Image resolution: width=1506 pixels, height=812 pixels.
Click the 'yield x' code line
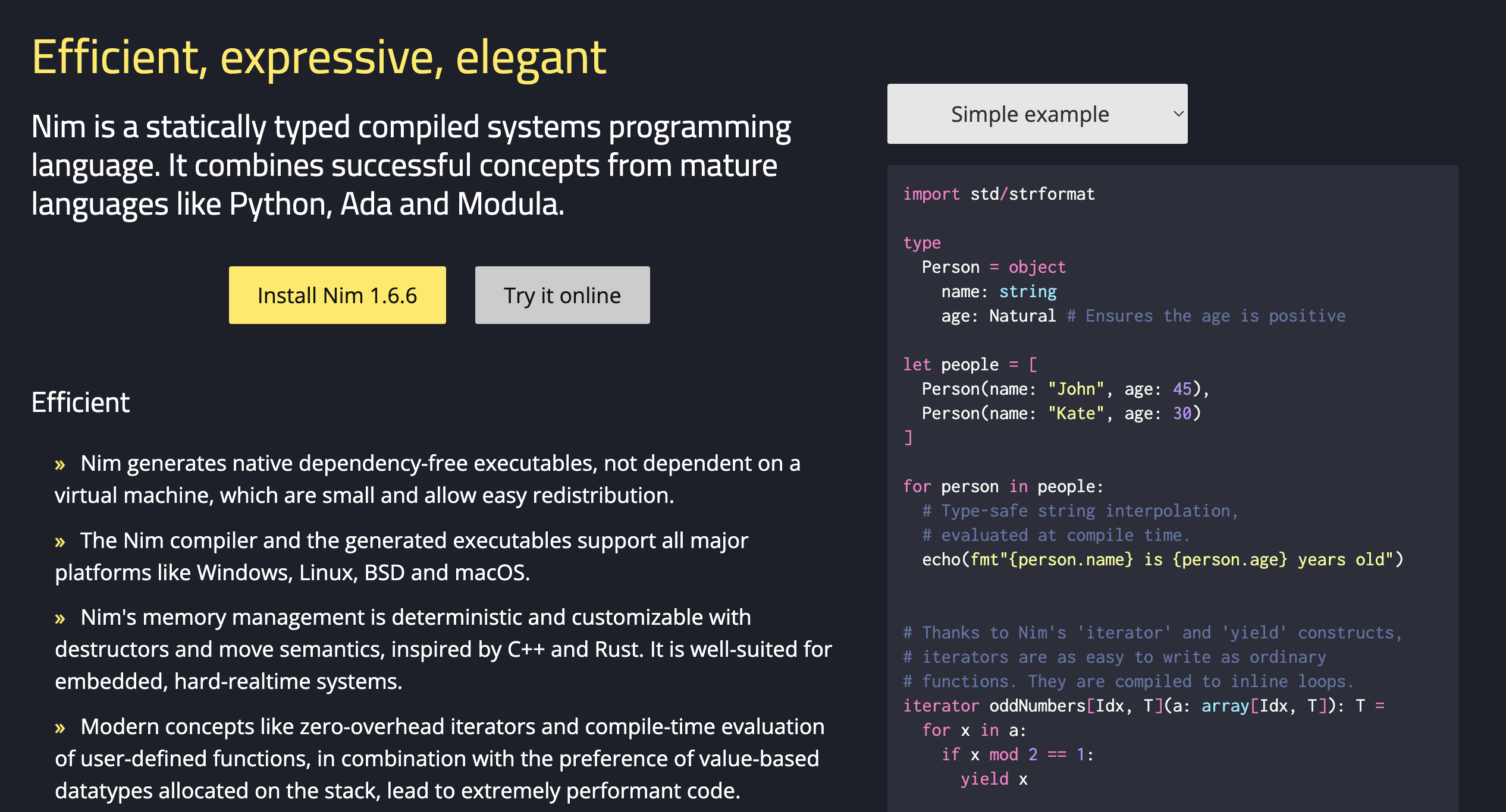point(993,779)
